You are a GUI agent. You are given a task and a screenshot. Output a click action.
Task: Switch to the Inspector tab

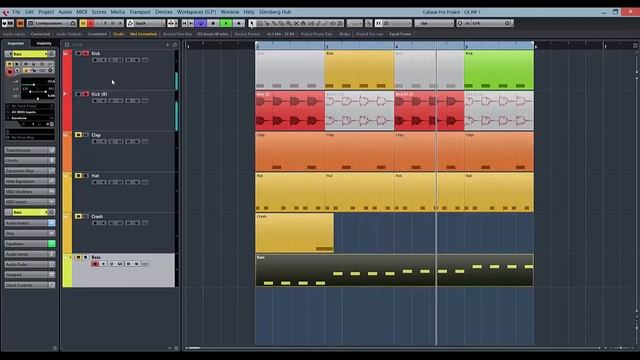(x=16, y=43)
